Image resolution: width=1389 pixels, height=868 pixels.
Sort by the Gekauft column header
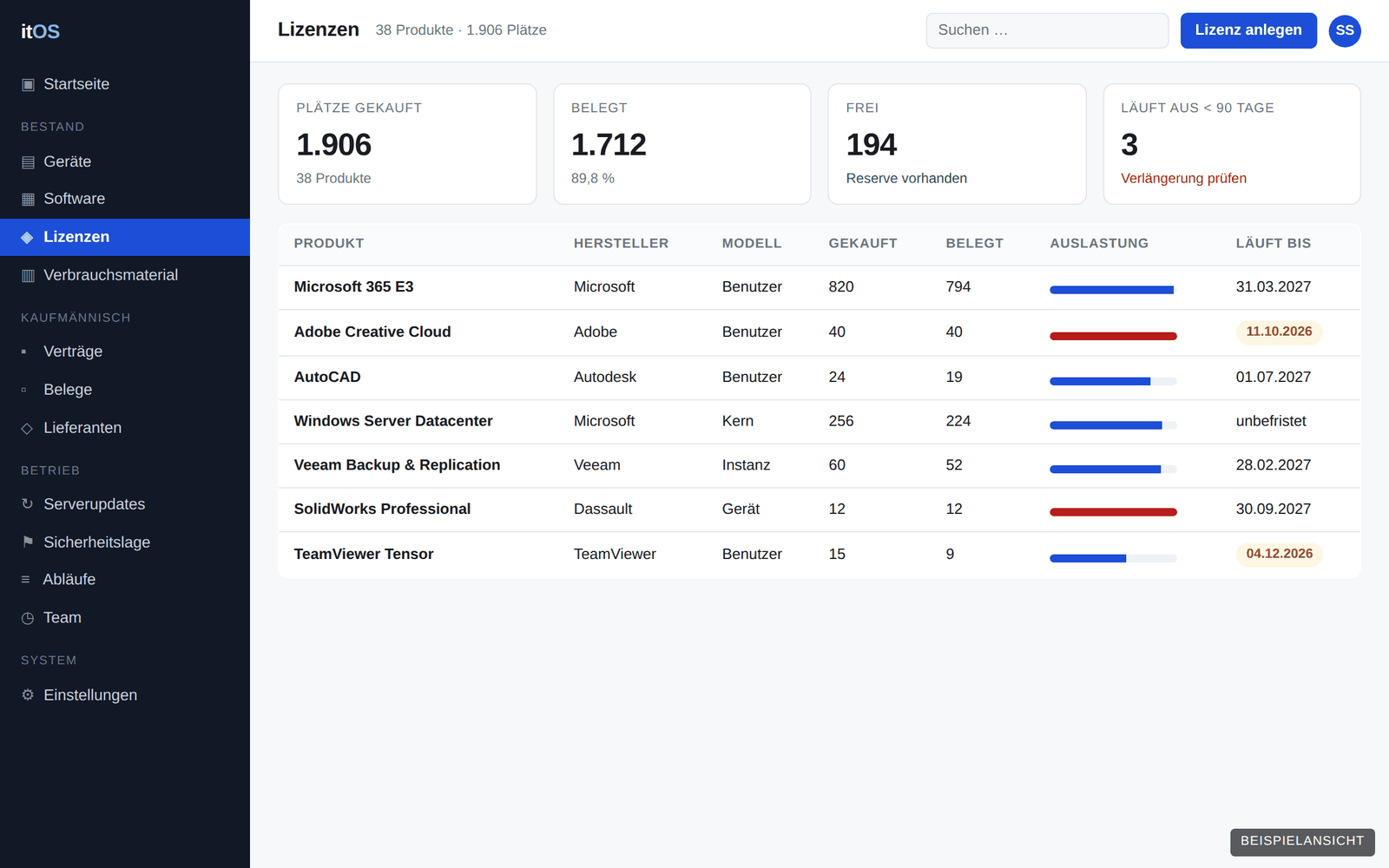pos(863,243)
